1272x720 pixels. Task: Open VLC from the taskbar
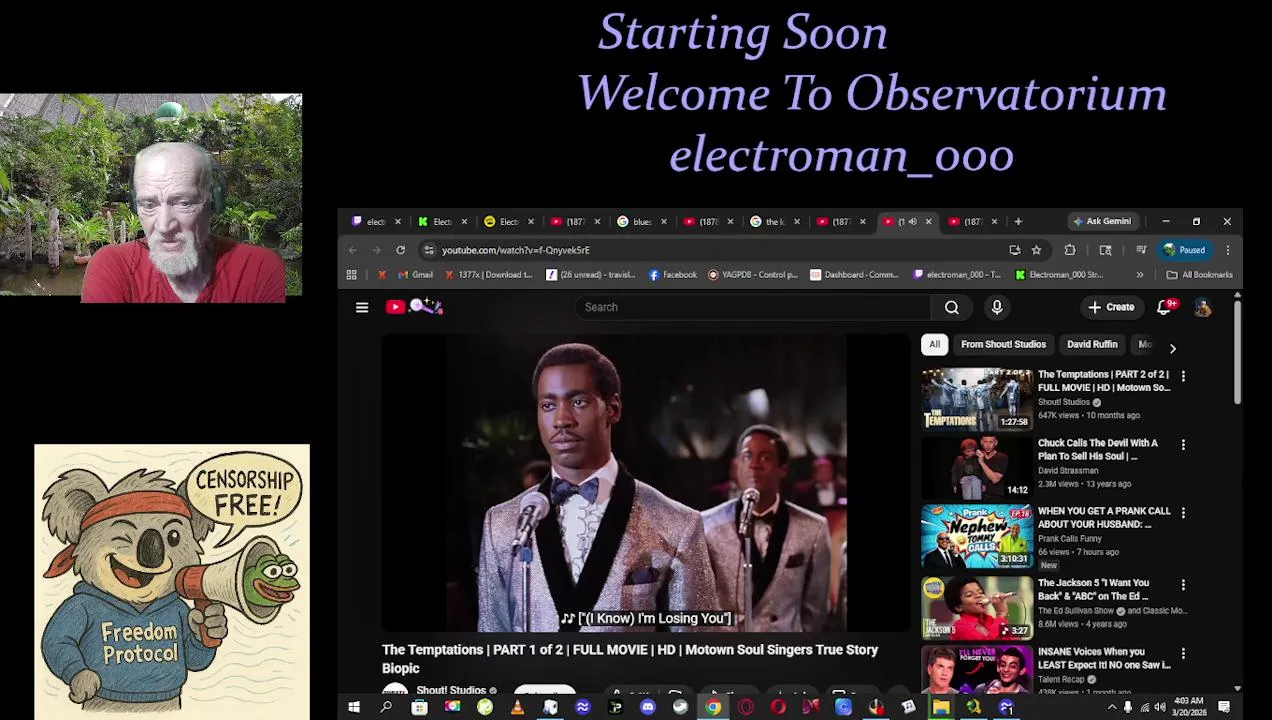point(517,708)
